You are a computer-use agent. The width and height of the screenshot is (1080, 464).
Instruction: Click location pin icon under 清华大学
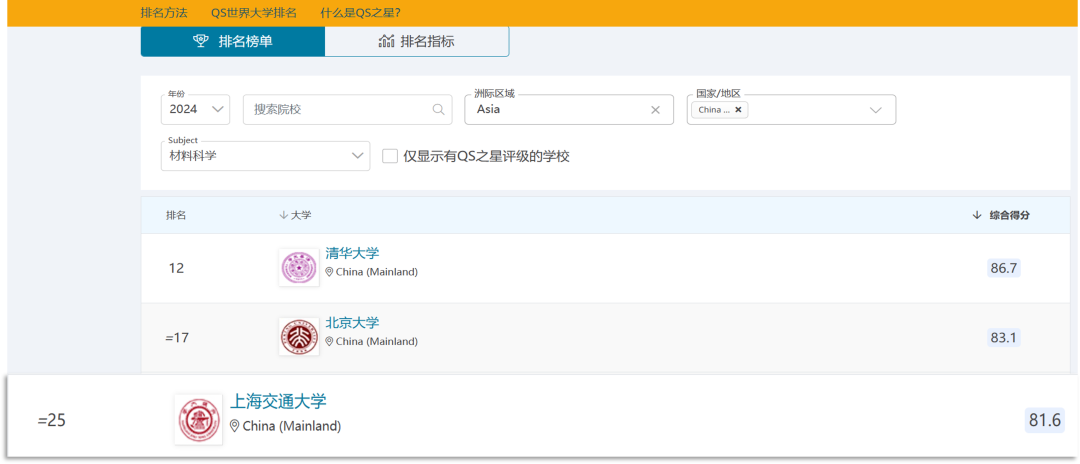[329, 272]
